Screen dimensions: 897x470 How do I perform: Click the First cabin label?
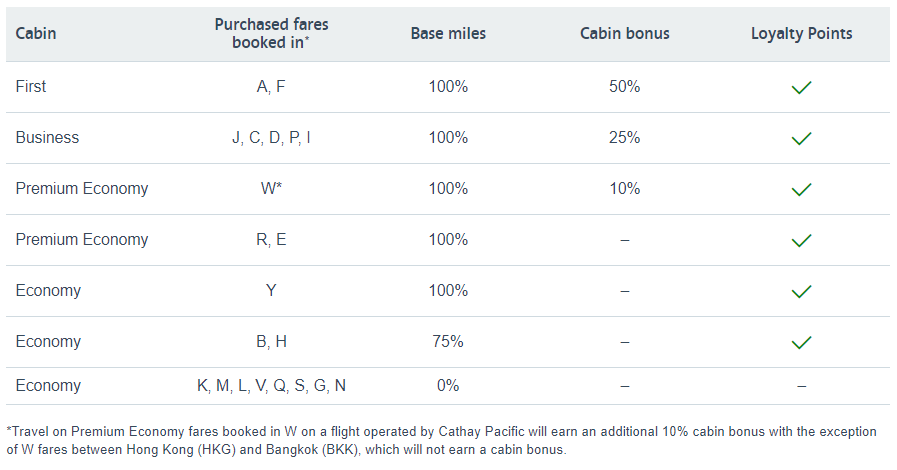31,86
